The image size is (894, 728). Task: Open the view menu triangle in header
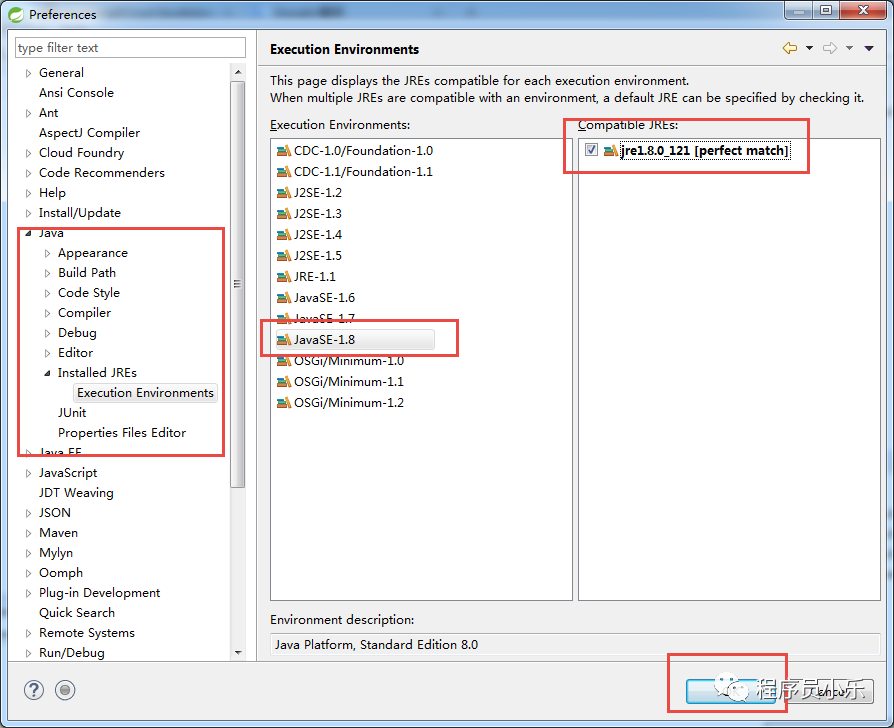click(x=869, y=48)
